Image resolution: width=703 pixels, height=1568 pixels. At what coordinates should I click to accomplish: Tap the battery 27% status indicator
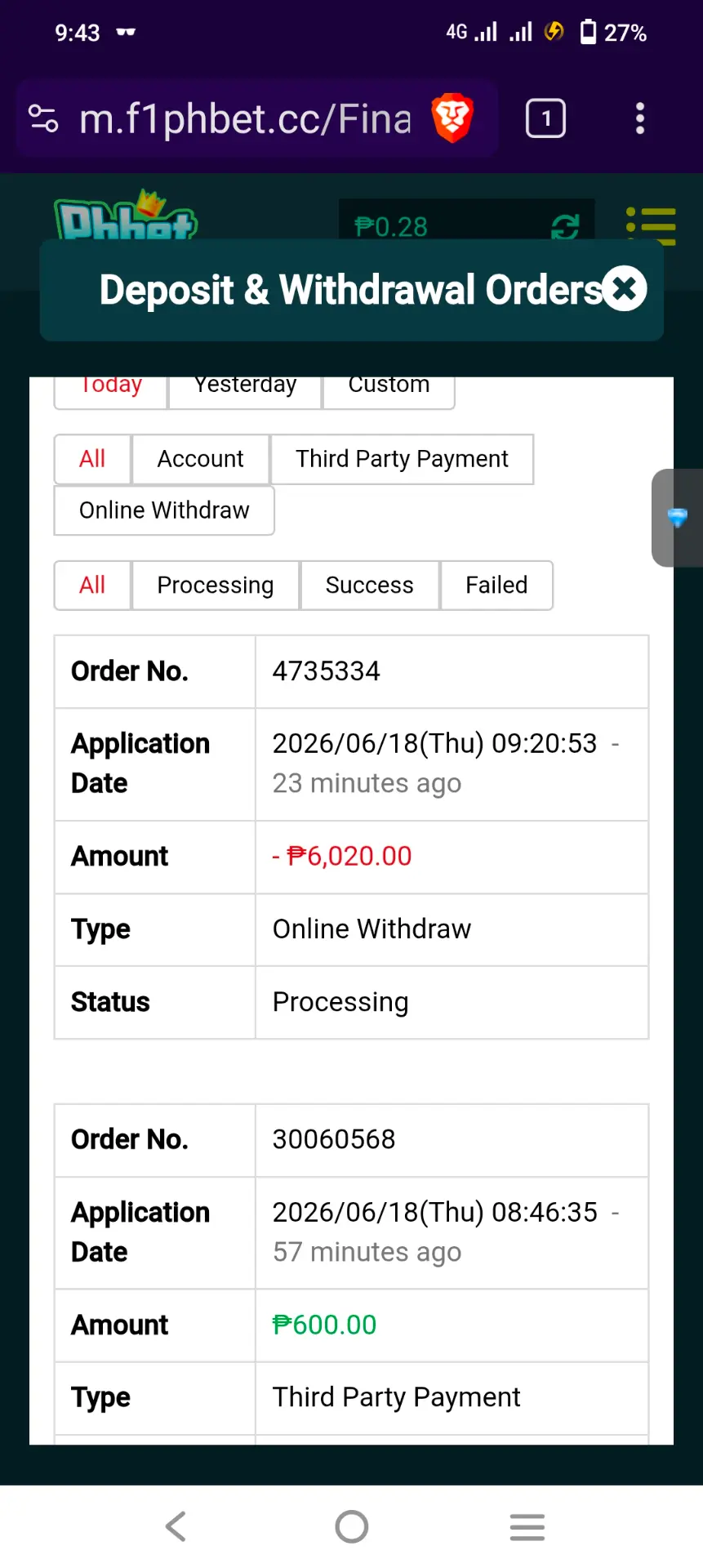click(x=613, y=33)
